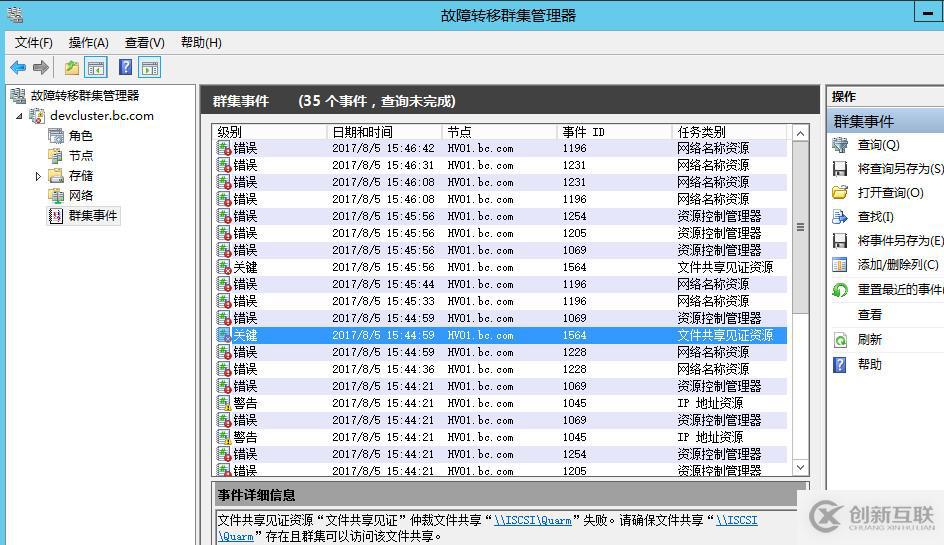
Task: Collapse the devcluster.bc.com tree node
Action: [19, 116]
